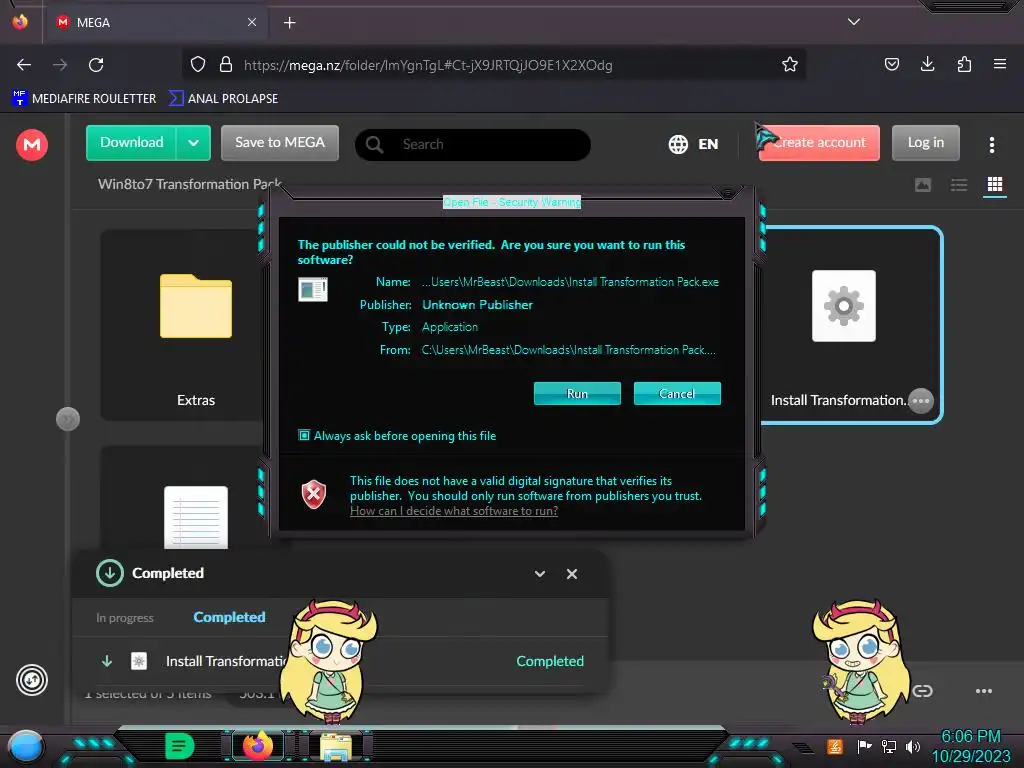
Task: Click the Log in button
Action: (x=925, y=142)
